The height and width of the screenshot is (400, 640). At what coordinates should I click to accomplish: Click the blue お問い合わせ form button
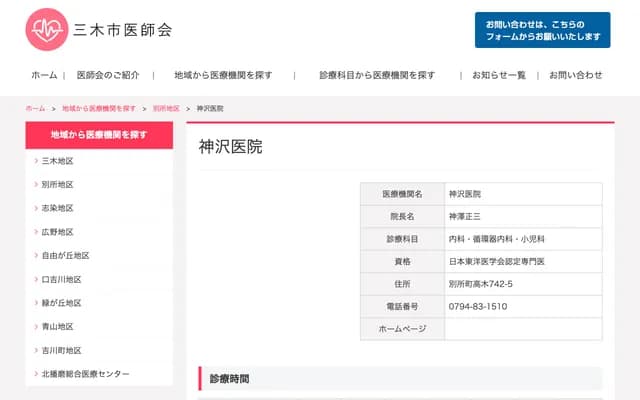542,30
